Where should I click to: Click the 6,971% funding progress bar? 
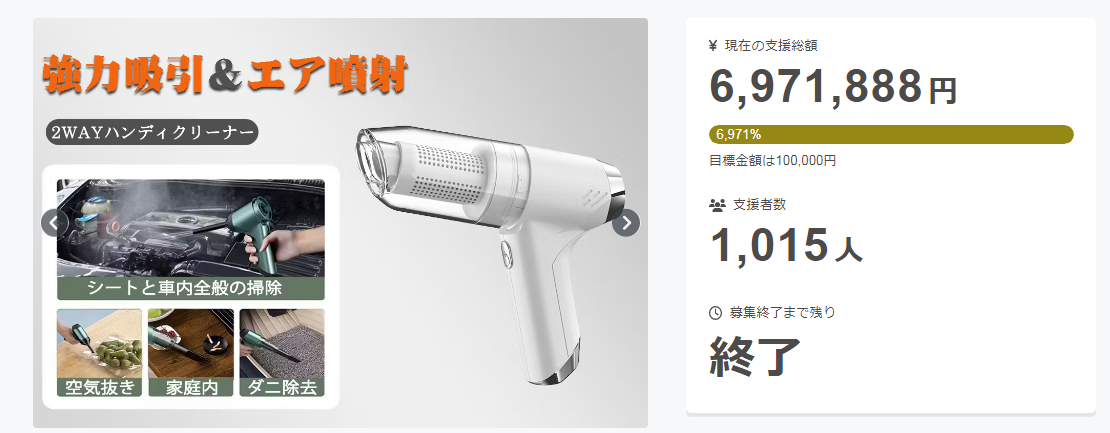click(891, 134)
